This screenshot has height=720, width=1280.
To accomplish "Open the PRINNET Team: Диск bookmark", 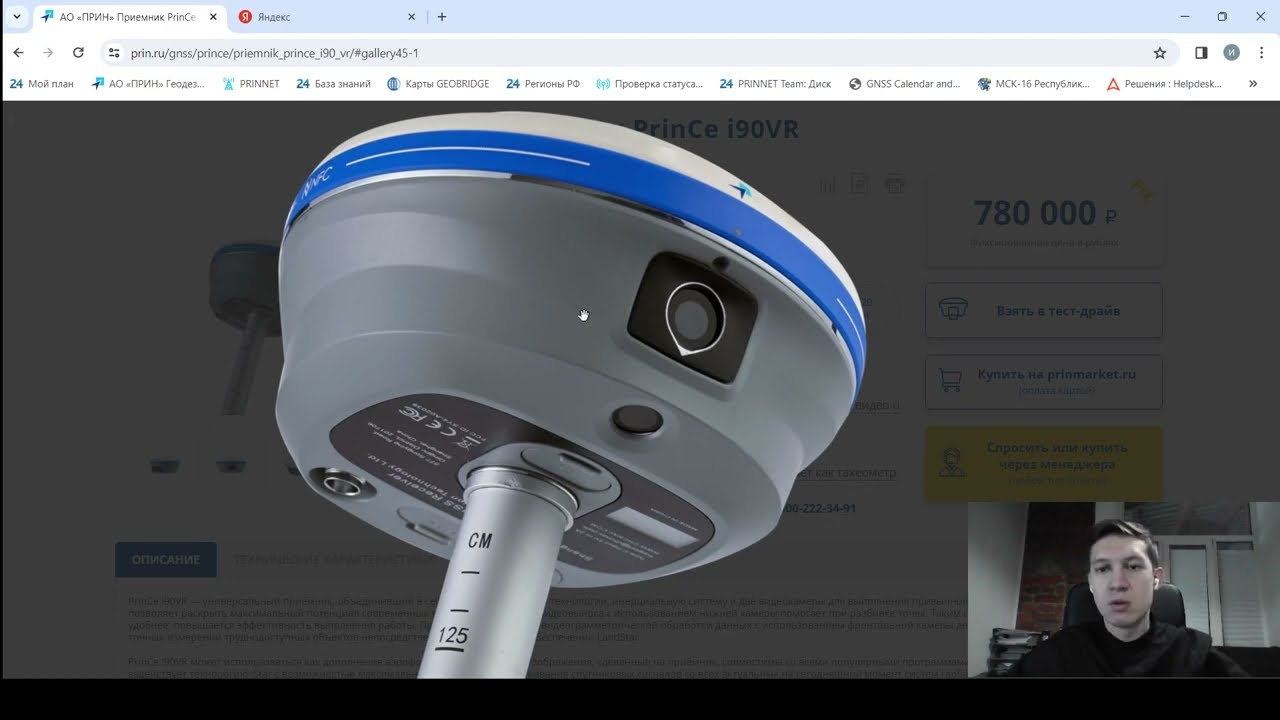I will coord(775,84).
